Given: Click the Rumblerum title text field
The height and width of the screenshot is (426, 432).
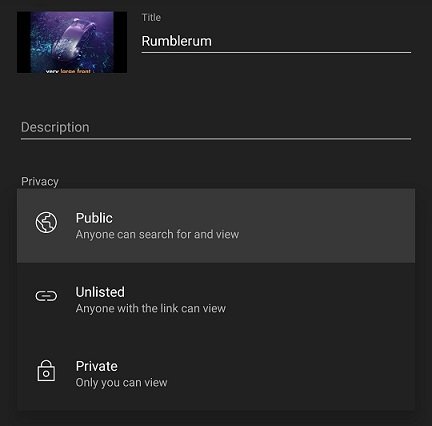Looking at the screenshot, I should tap(276, 41).
